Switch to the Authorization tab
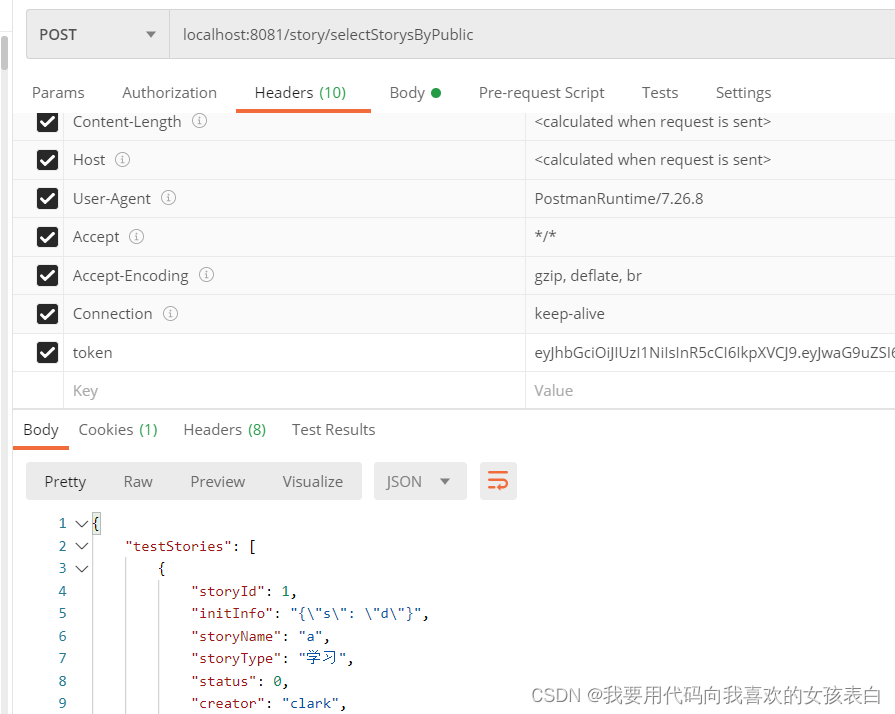This screenshot has width=895, height=714. [x=169, y=92]
